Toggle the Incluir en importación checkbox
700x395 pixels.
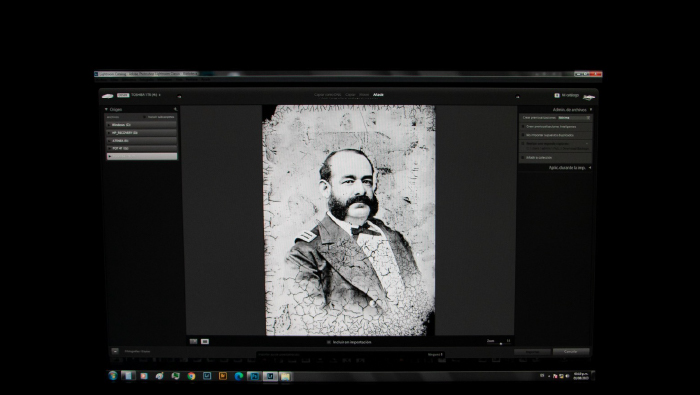coord(329,342)
